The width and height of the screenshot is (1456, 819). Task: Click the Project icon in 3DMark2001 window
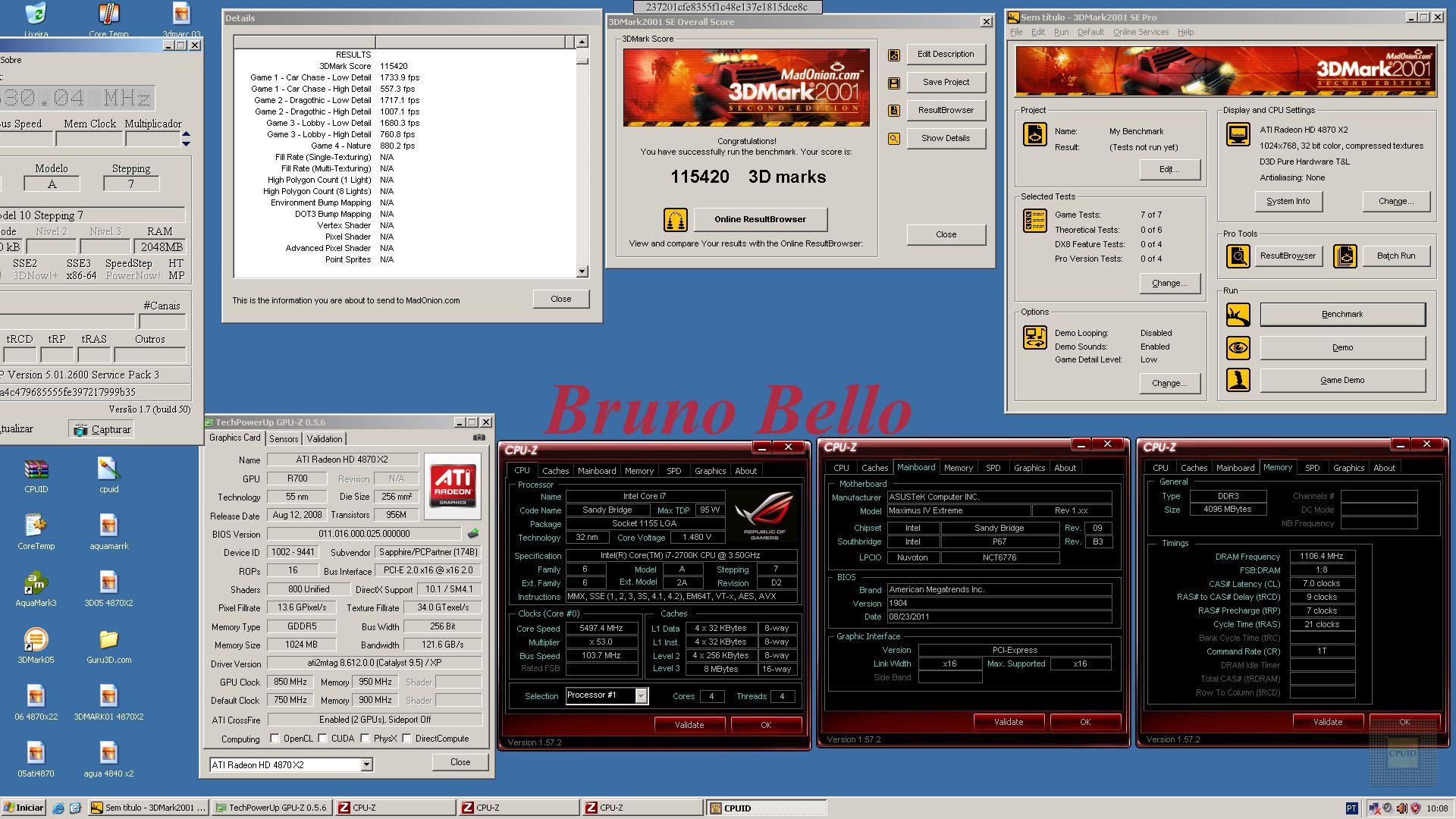(1035, 134)
